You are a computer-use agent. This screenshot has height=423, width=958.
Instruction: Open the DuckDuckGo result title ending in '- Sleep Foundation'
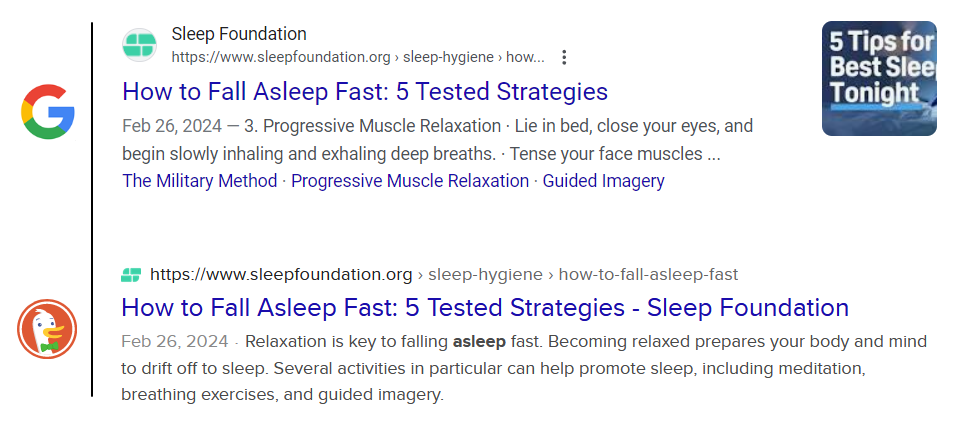[x=485, y=307]
